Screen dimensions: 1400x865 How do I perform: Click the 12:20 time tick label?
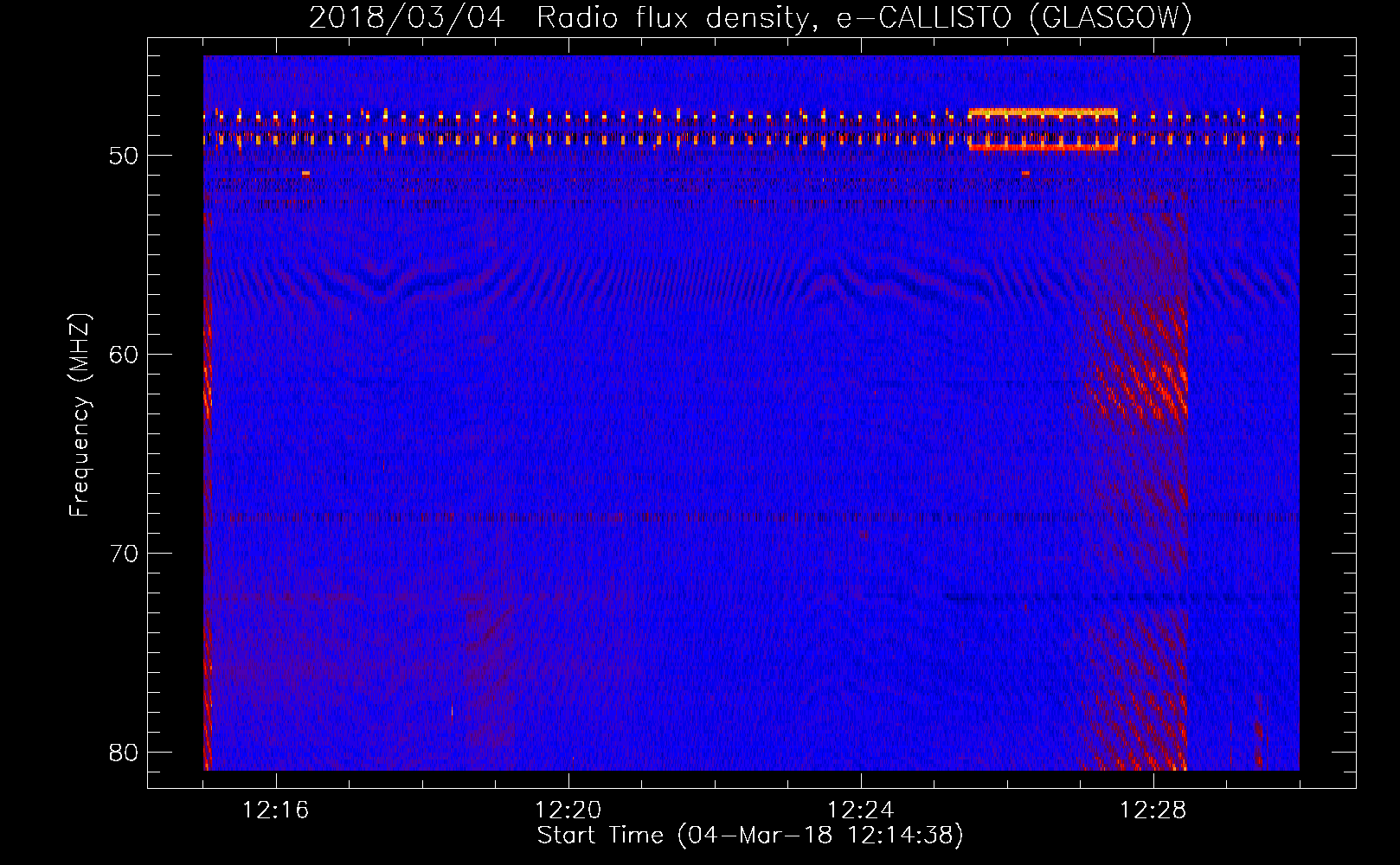[568, 811]
